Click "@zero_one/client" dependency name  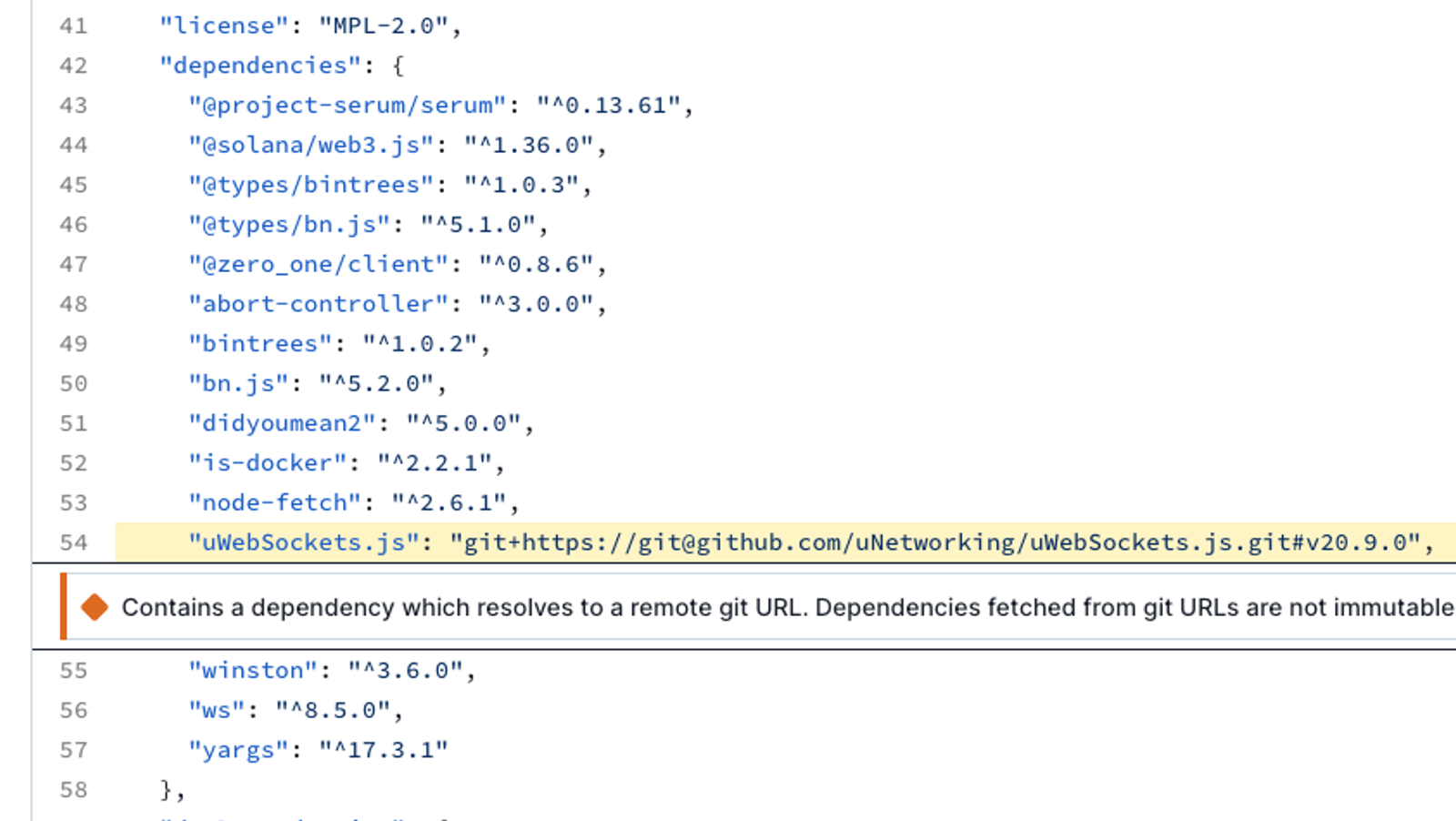(318, 264)
